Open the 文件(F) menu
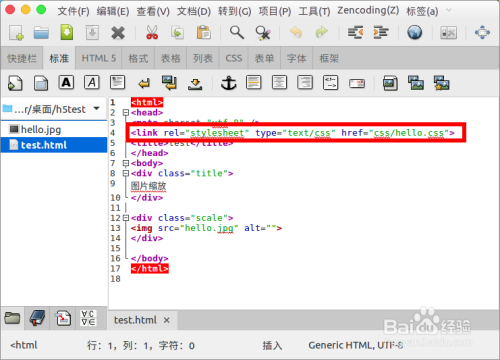This screenshot has height=360, width=500. (x=73, y=11)
